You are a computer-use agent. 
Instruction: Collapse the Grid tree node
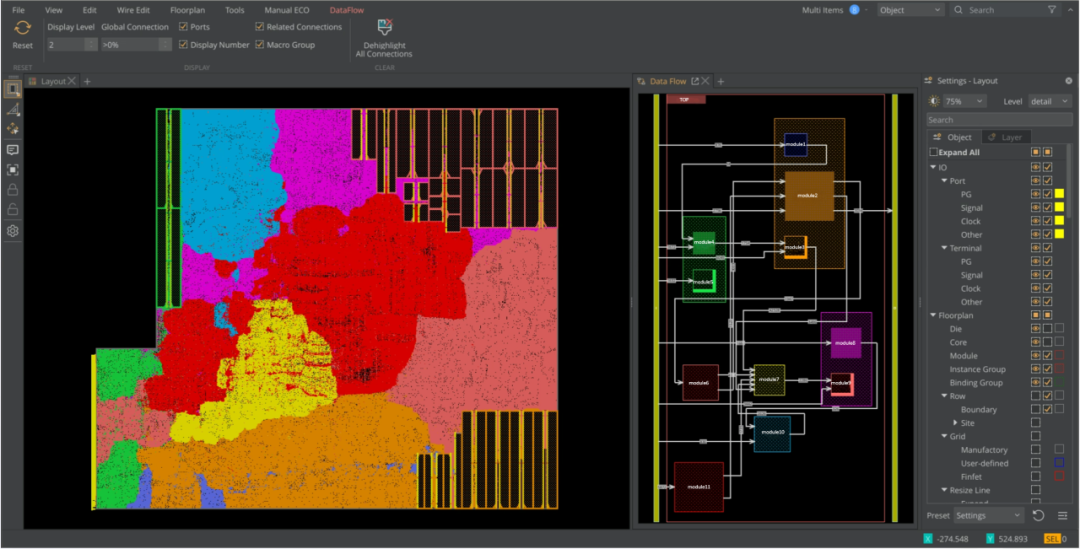coord(945,436)
